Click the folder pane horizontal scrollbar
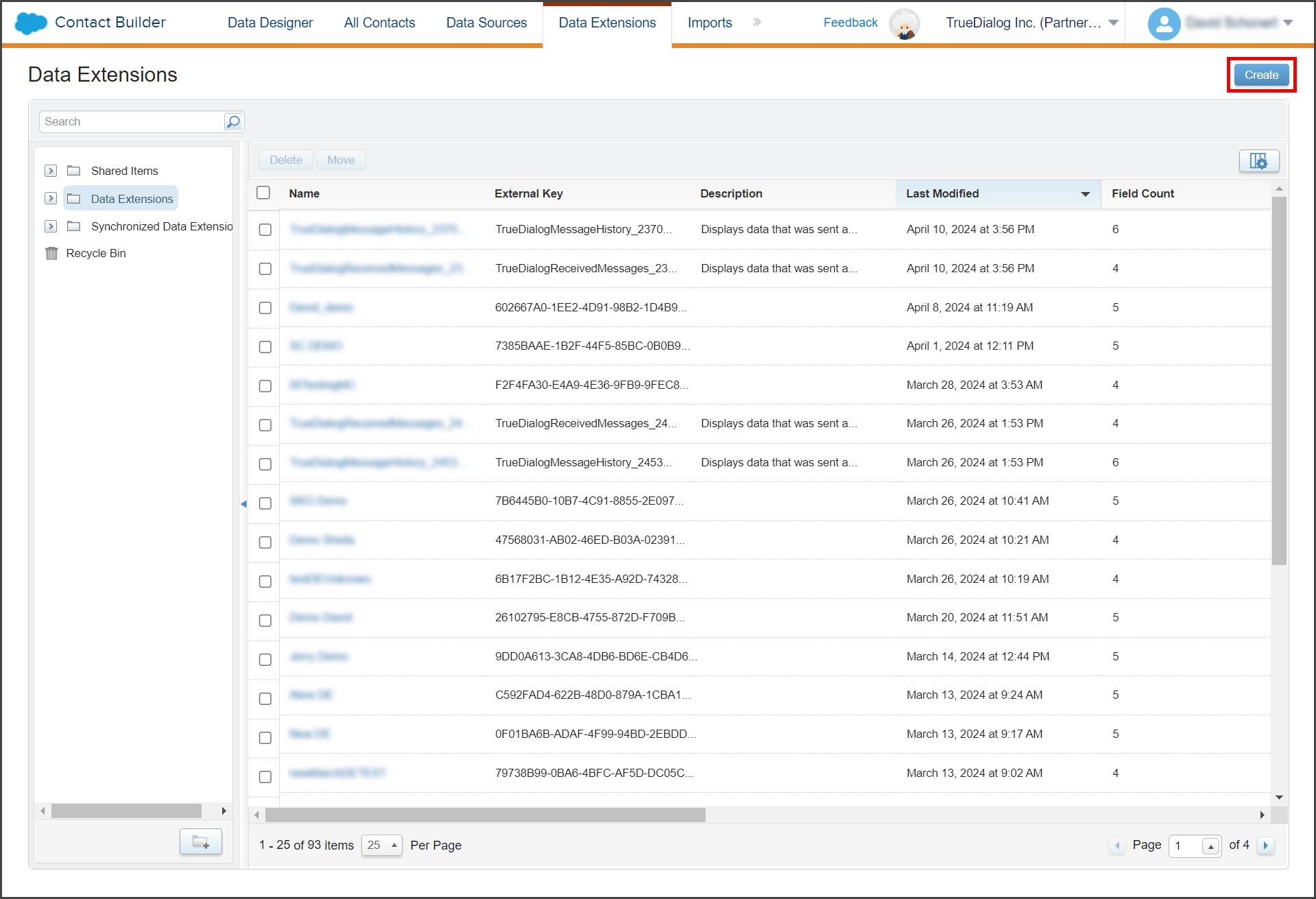Image resolution: width=1316 pixels, height=899 pixels. (126, 811)
